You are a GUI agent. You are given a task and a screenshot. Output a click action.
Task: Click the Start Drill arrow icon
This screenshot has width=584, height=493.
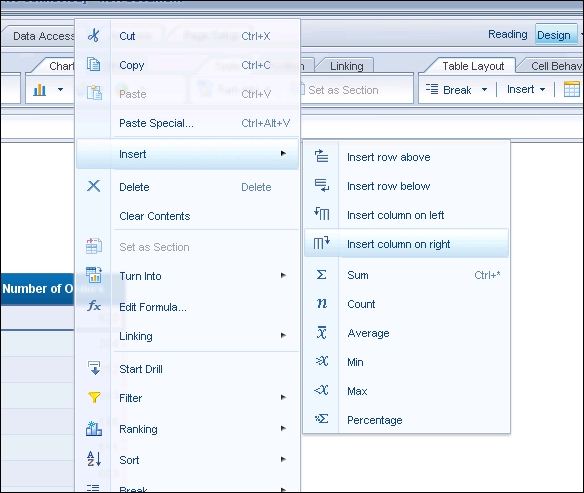pyautogui.click(x=94, y=368)
